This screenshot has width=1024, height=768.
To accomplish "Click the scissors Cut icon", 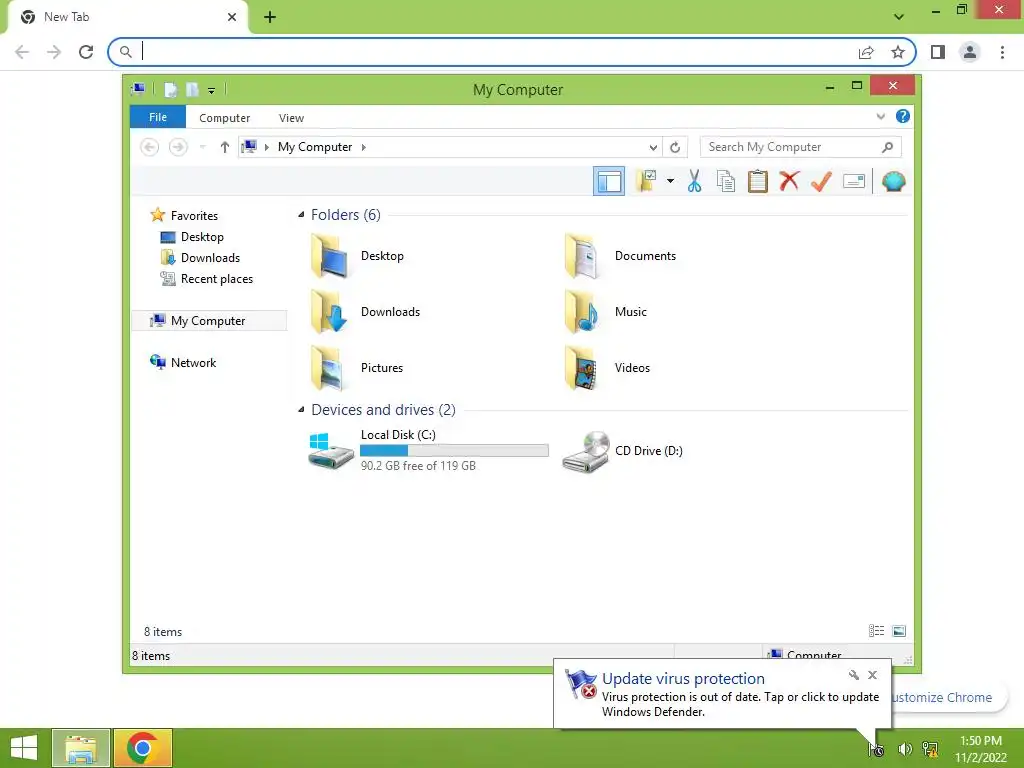I will click(x=694, y=181).
